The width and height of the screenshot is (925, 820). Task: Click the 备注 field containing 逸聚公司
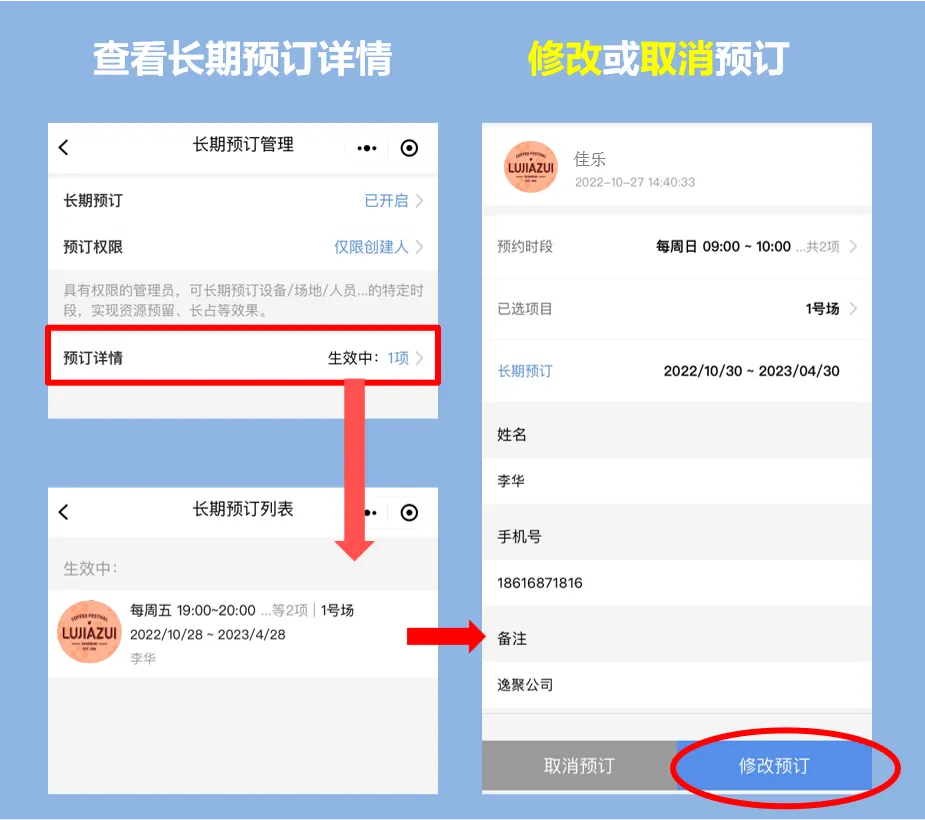pos(676,685)
